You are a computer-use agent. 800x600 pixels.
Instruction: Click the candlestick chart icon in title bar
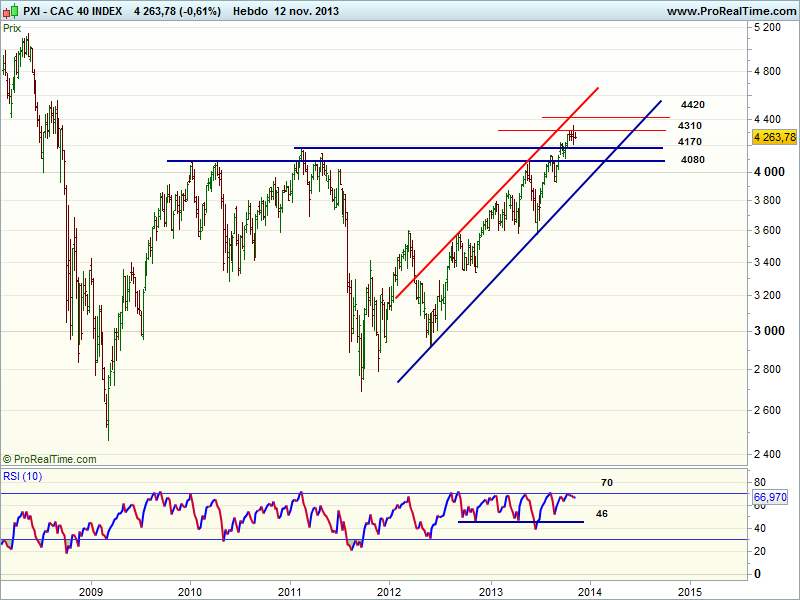point(10,11)
